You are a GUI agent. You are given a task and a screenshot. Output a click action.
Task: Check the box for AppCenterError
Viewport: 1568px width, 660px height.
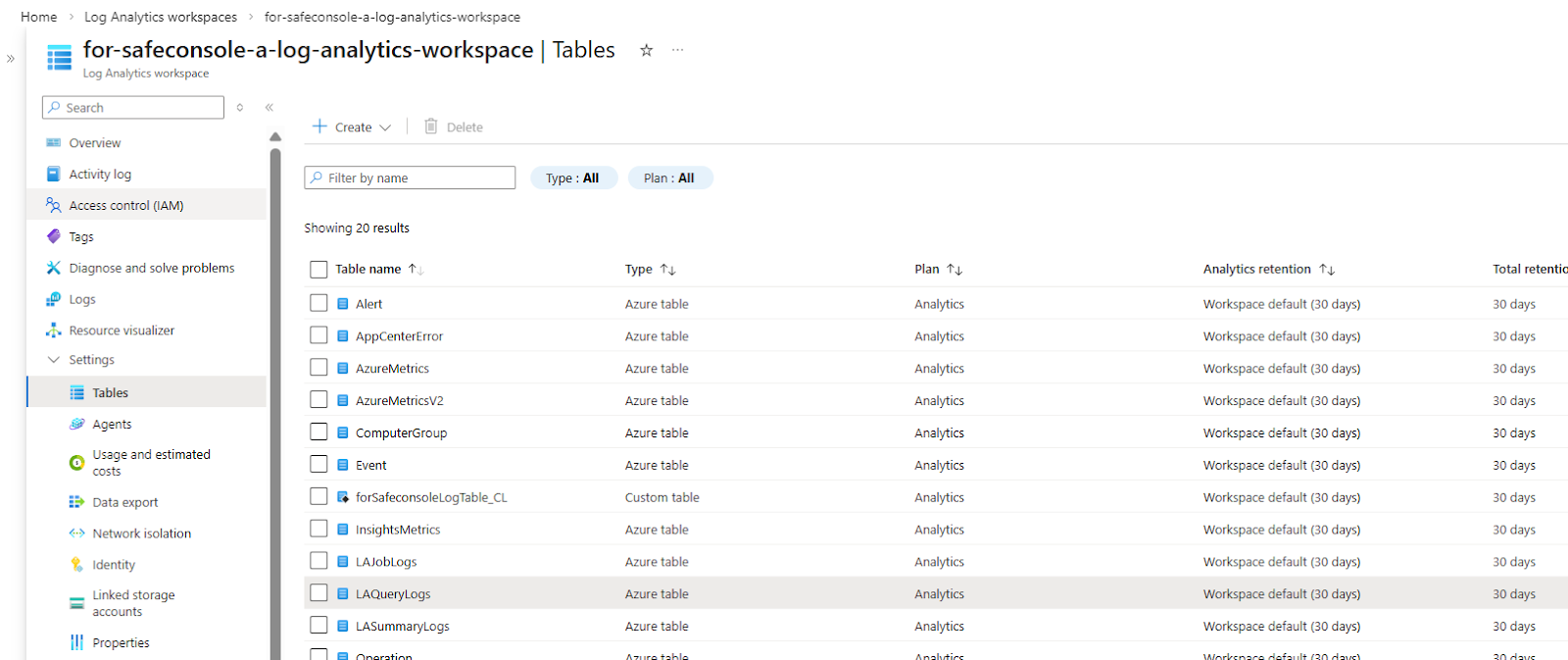(x=318, y=335)
